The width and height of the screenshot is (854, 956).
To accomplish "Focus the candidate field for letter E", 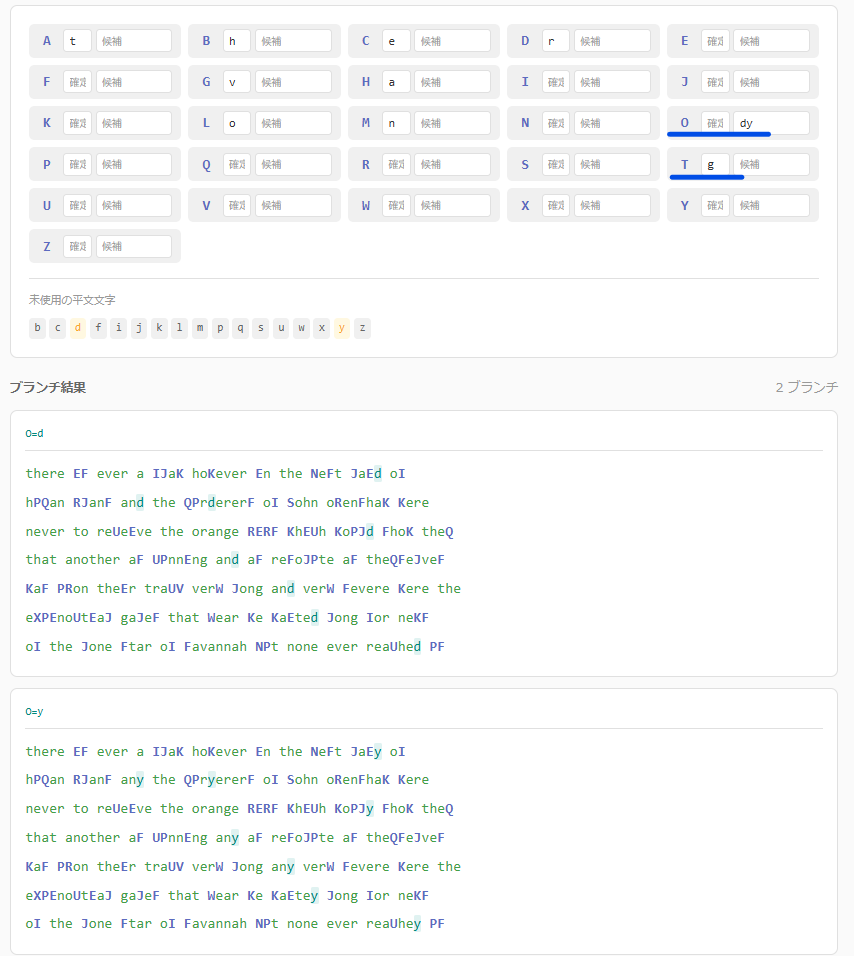I will tap(771, 41).
